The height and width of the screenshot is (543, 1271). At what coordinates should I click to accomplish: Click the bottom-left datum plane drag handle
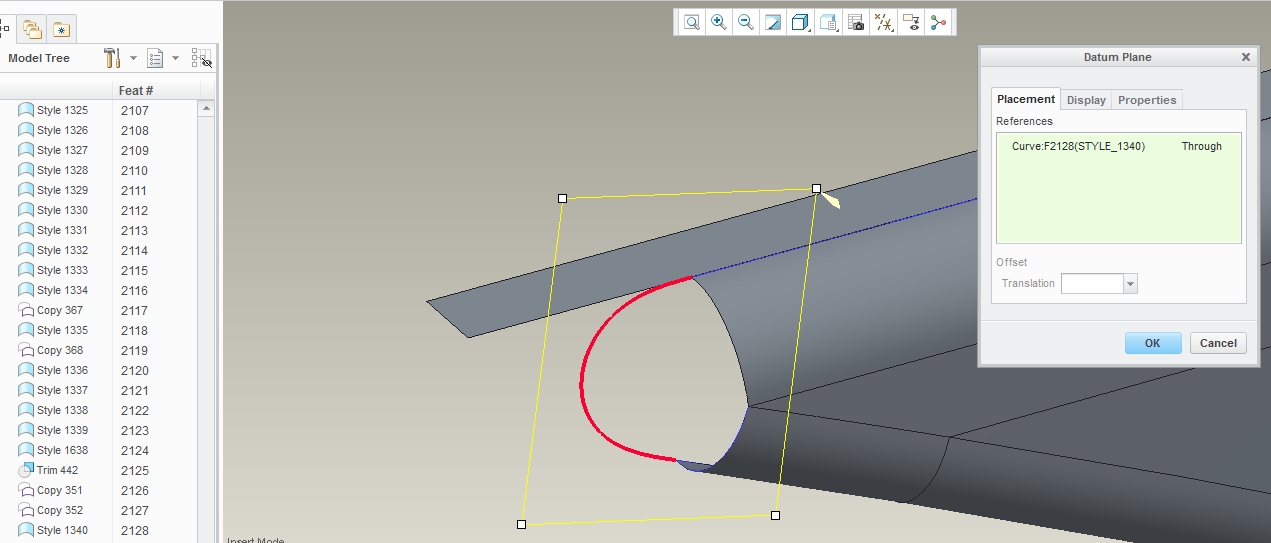tap(521, 524)
